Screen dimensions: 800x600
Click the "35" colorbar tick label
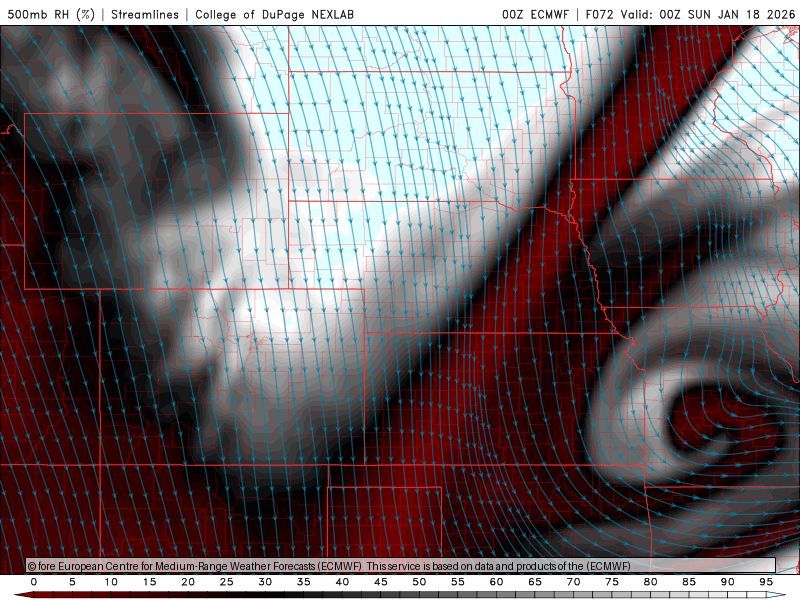coord(304,582)
